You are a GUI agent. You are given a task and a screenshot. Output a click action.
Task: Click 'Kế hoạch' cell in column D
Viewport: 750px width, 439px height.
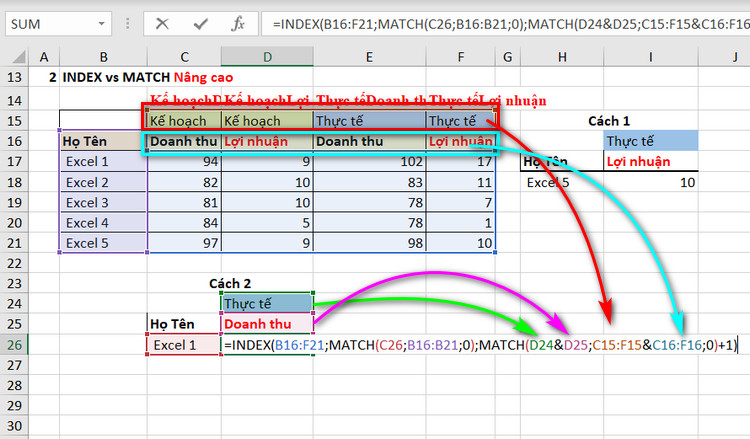pos(267,121)
